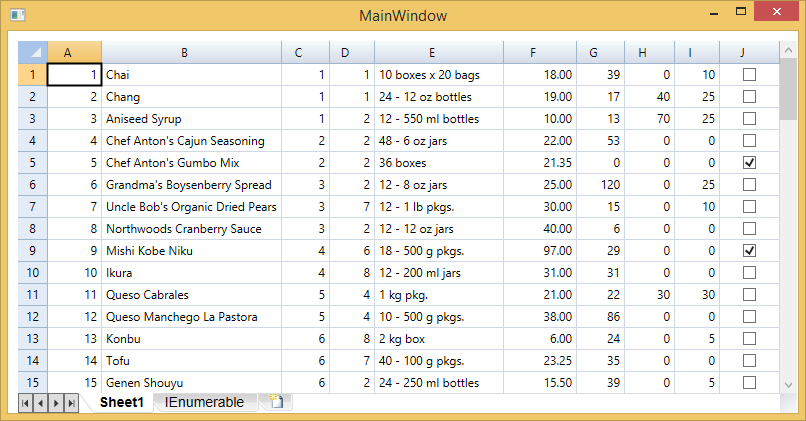Screen dimensions: 806x421
Task: Select cell '15.50' in column F
Action: point(540,383)
